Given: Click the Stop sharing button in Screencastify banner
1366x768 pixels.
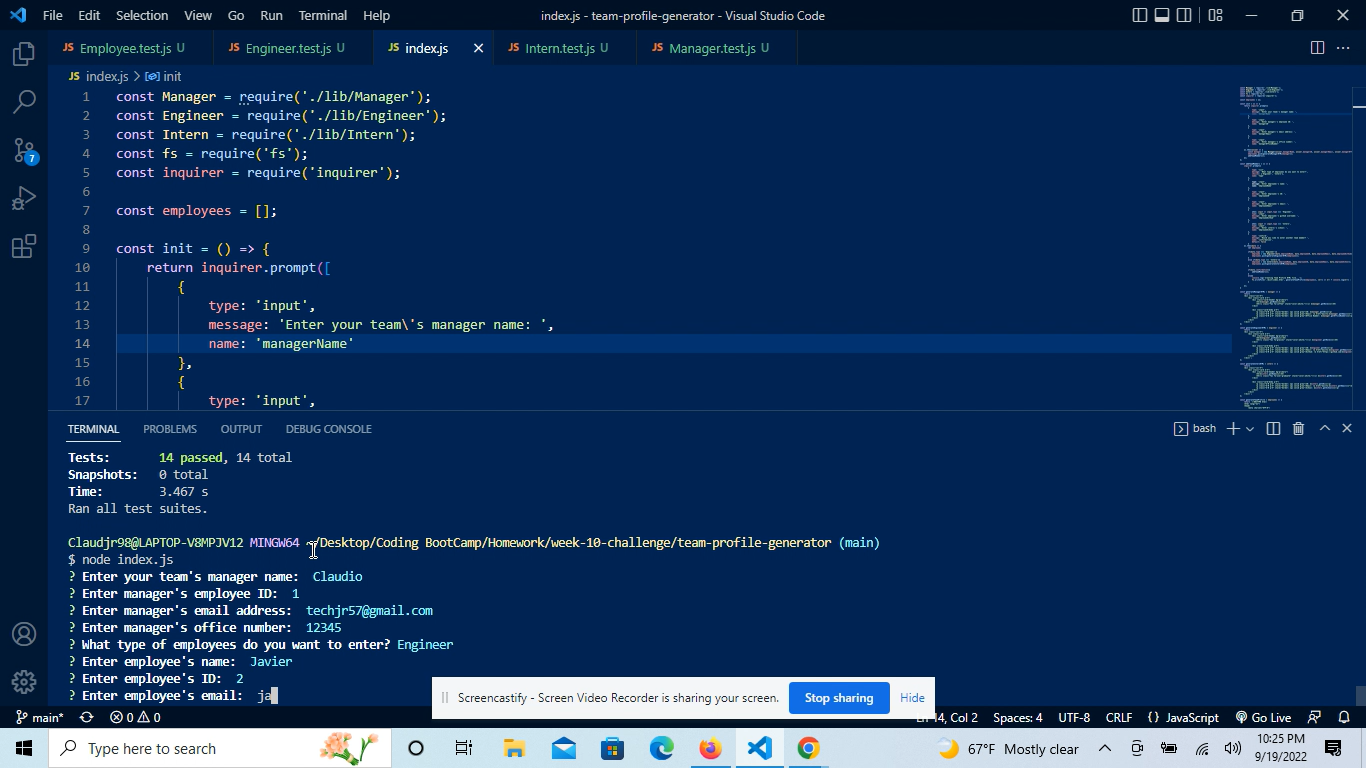Looking at the screenshot, I should click(x=838, y=697).
